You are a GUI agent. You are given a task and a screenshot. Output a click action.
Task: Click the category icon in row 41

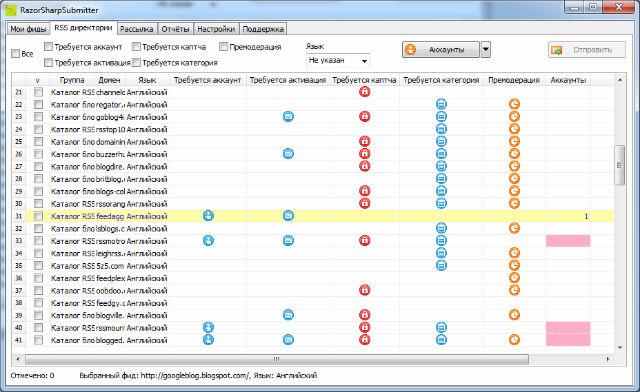(441, 339)
